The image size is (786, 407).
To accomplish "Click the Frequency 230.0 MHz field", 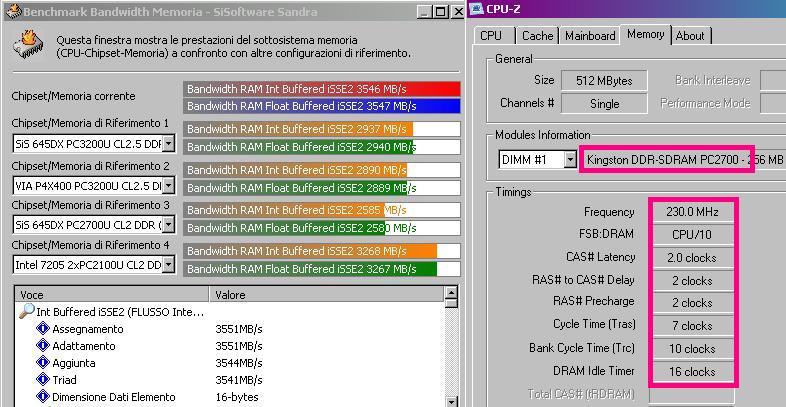I will coord(692,212).
